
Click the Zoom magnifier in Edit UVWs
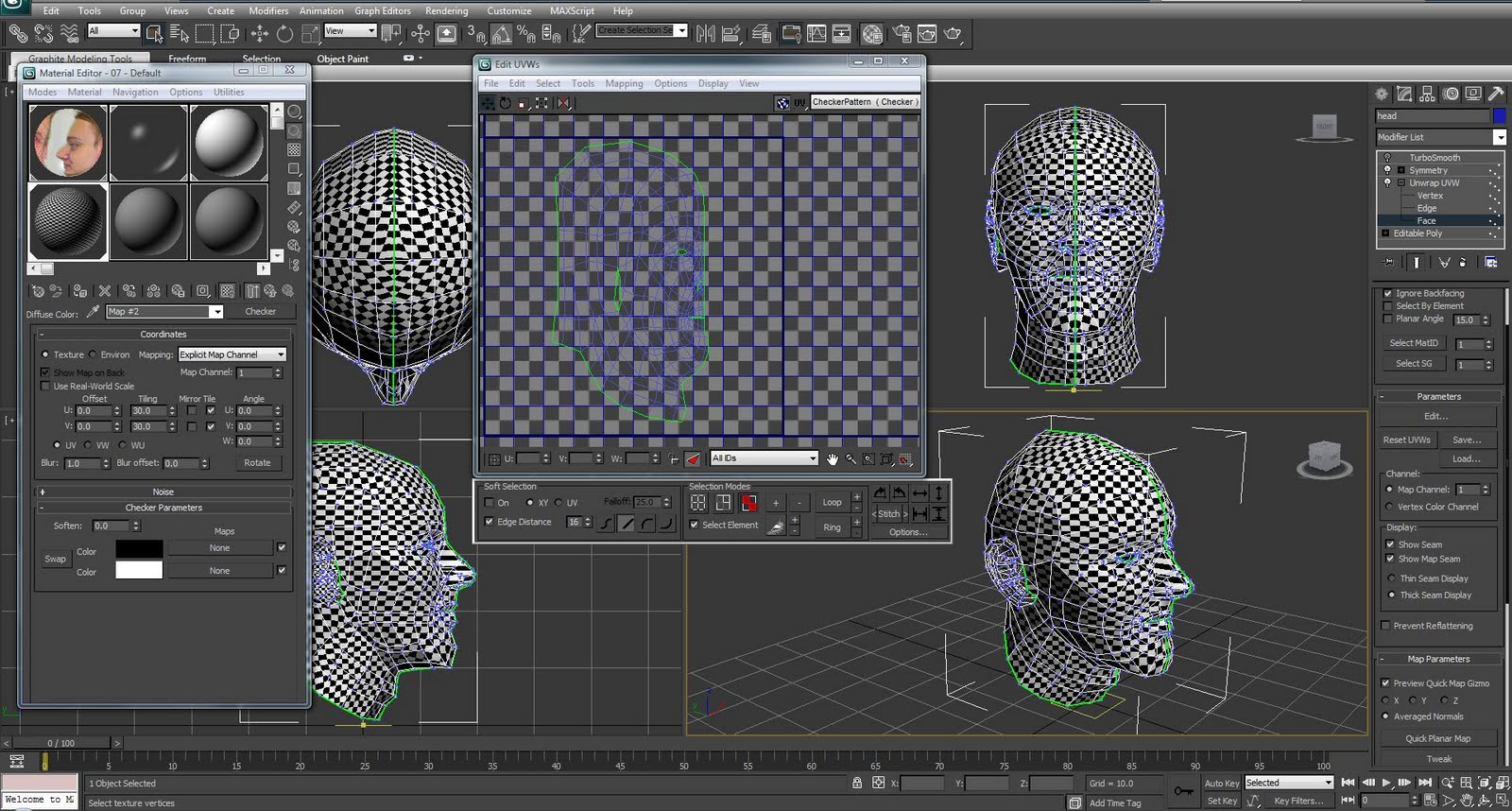(x=850, y=458)
